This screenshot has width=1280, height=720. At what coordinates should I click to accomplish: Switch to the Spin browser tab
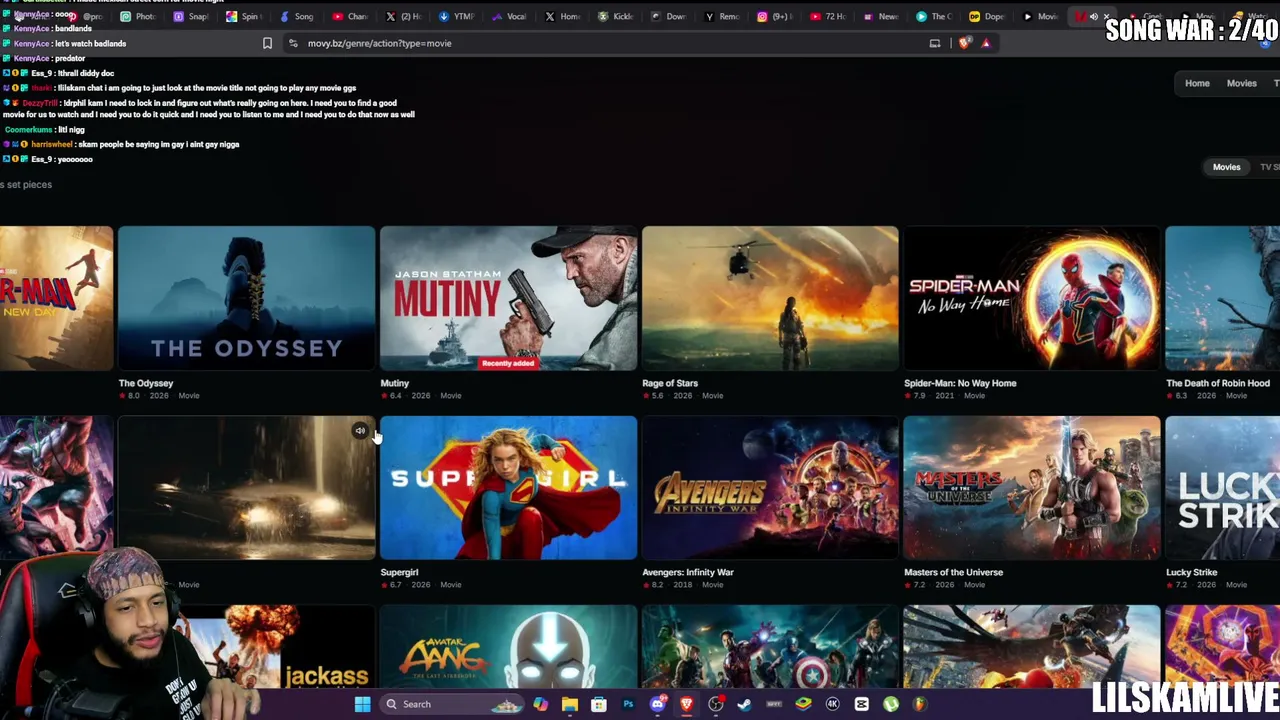tap(245, 16)
